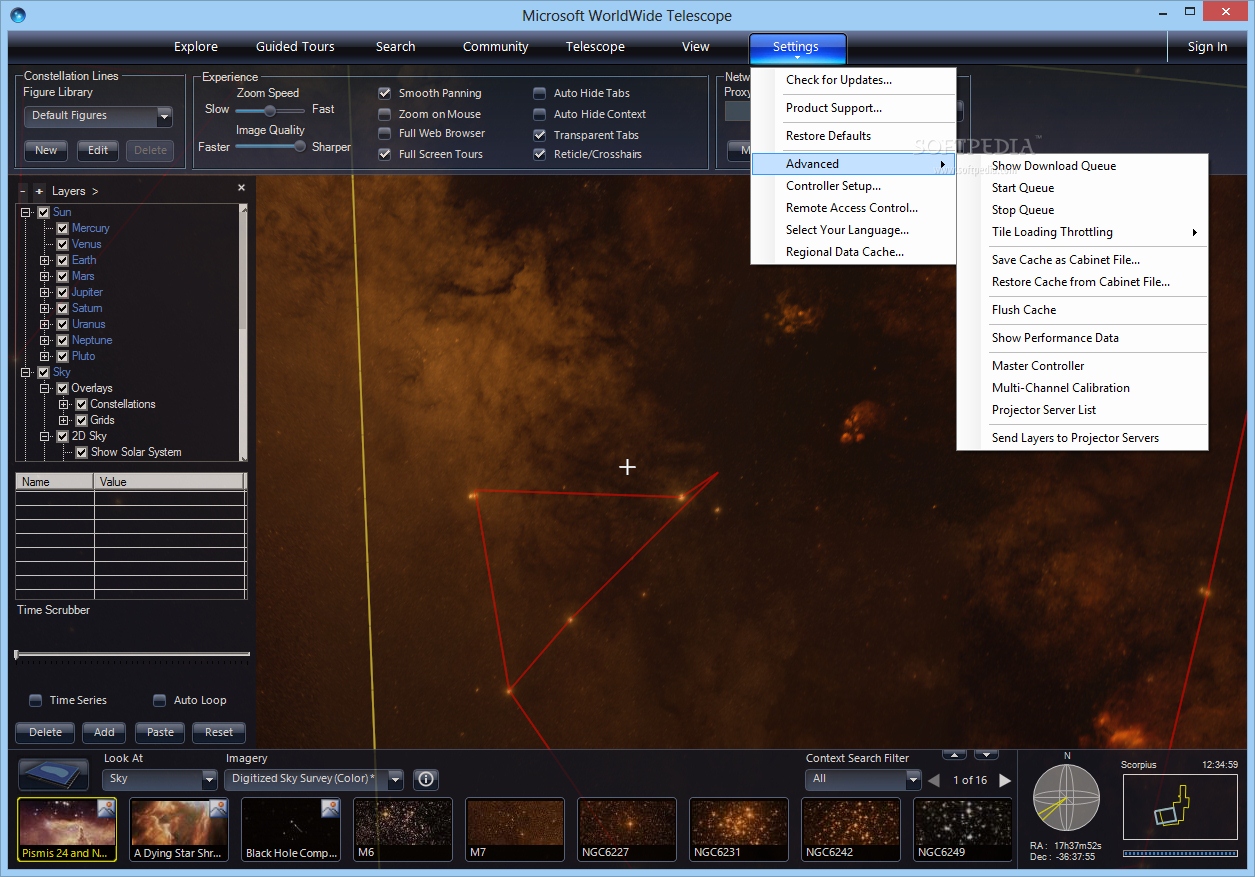
Task: Click the imagery information icon
Action: 426,779
